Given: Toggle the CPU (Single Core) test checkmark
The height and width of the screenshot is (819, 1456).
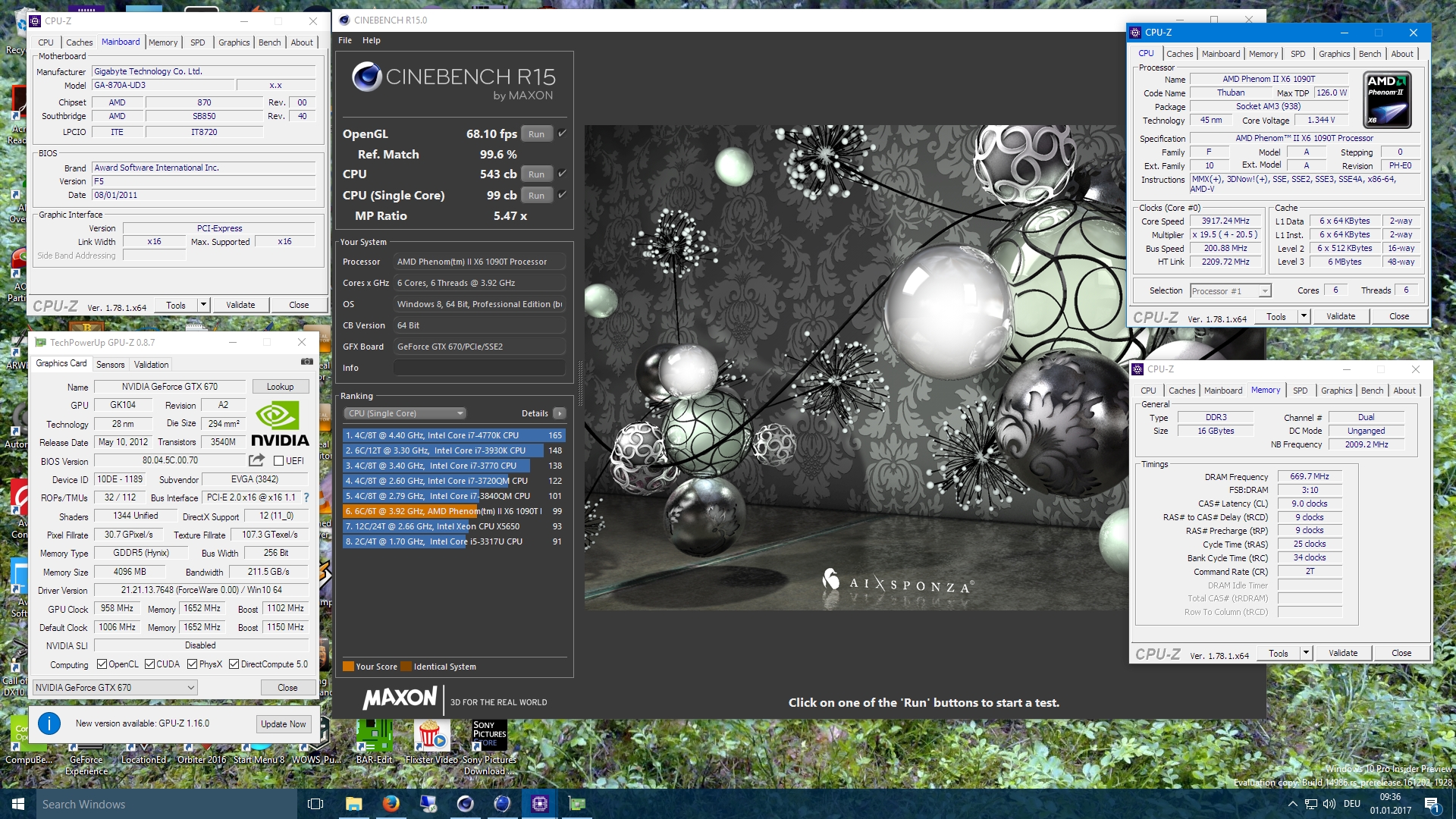Looking at the screenshot, I should coord(562,194).
